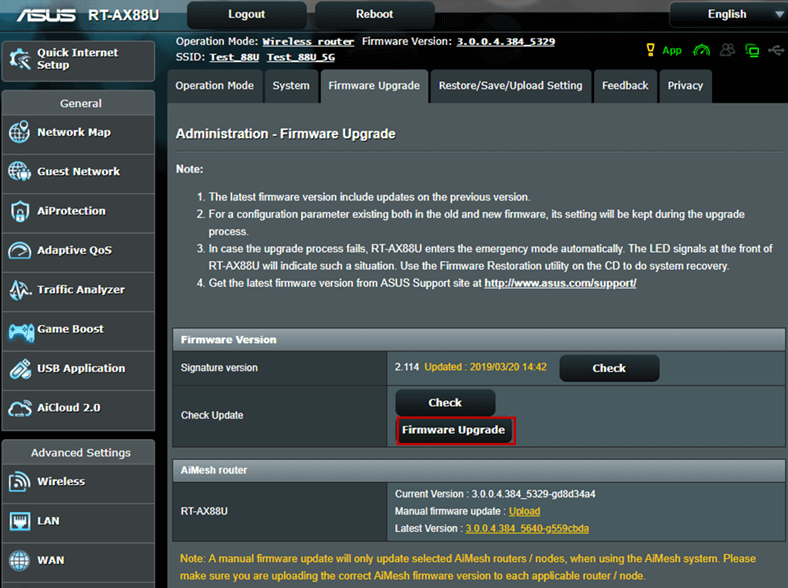The image size is (788, 588).
Task: Click the AiProtection shield icon
Action: pyautogui.click(x=20, y=211)
